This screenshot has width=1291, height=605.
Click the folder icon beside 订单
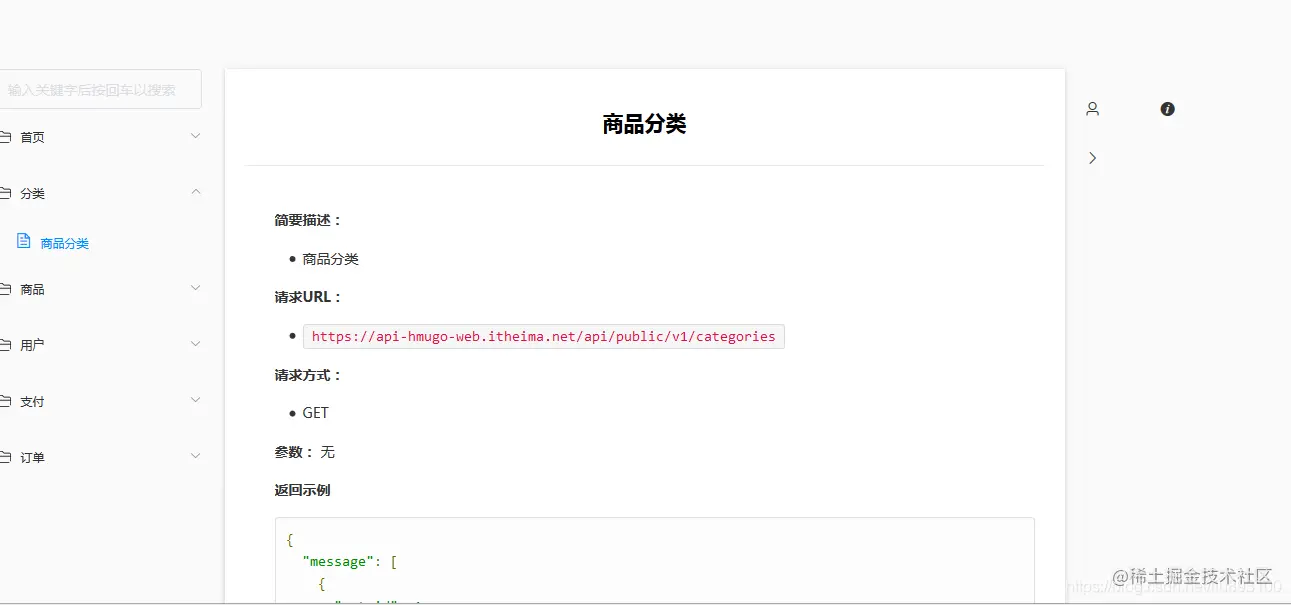(x=5, y=457)
